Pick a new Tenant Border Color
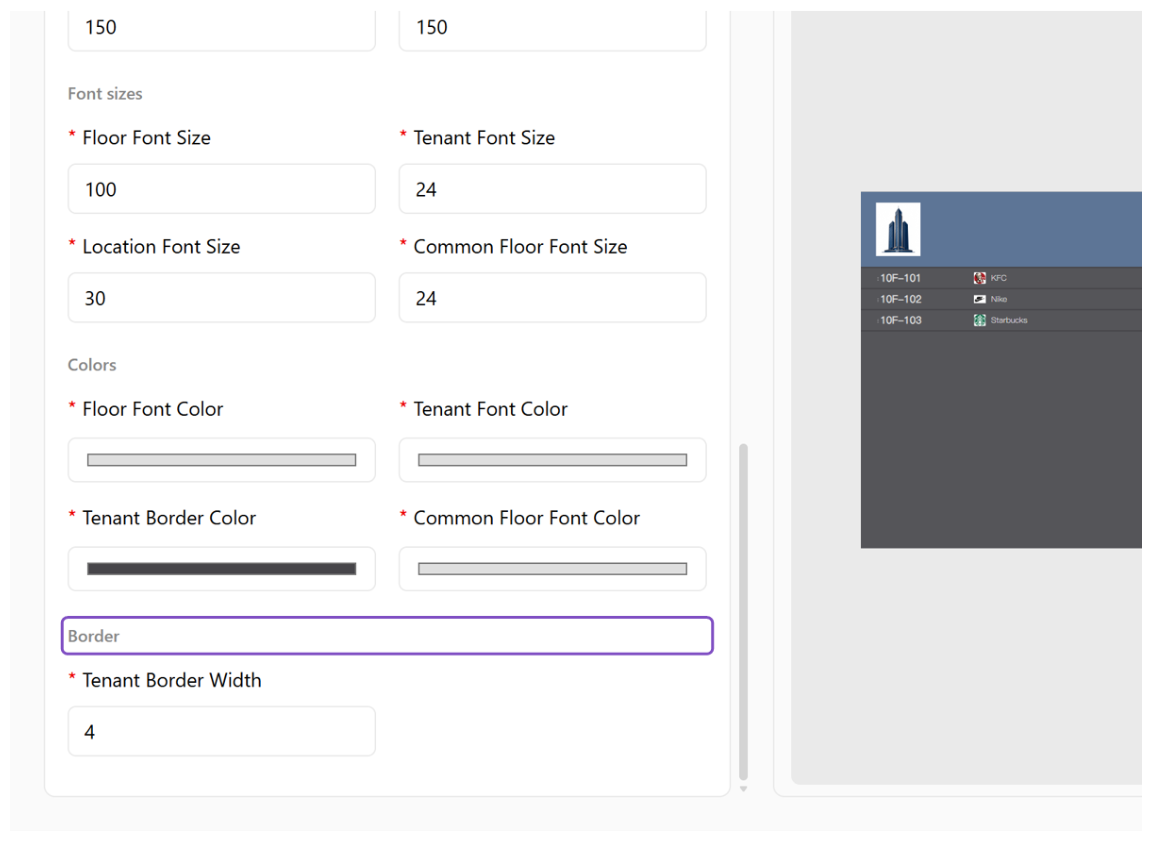 tap(221, 569)
